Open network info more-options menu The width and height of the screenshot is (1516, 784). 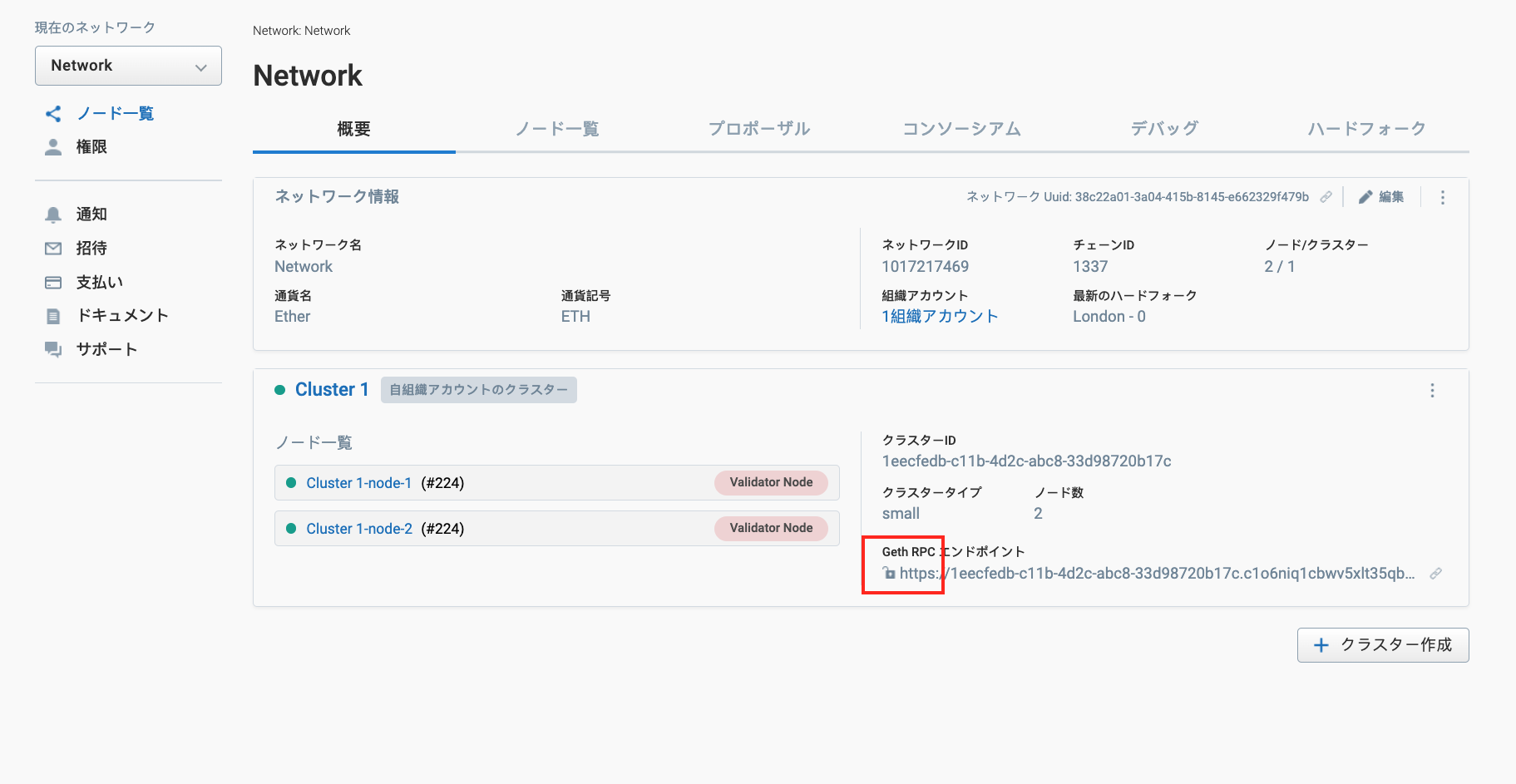1443,198
